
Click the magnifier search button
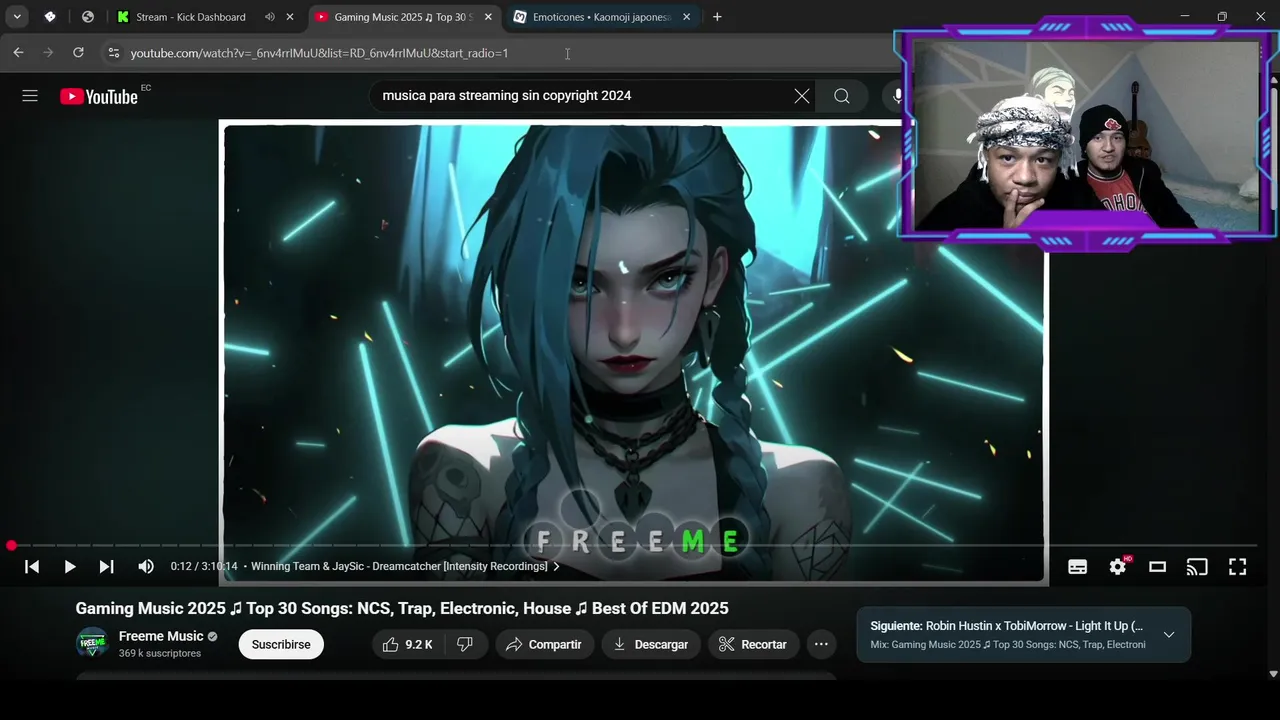tap(842, 96)
